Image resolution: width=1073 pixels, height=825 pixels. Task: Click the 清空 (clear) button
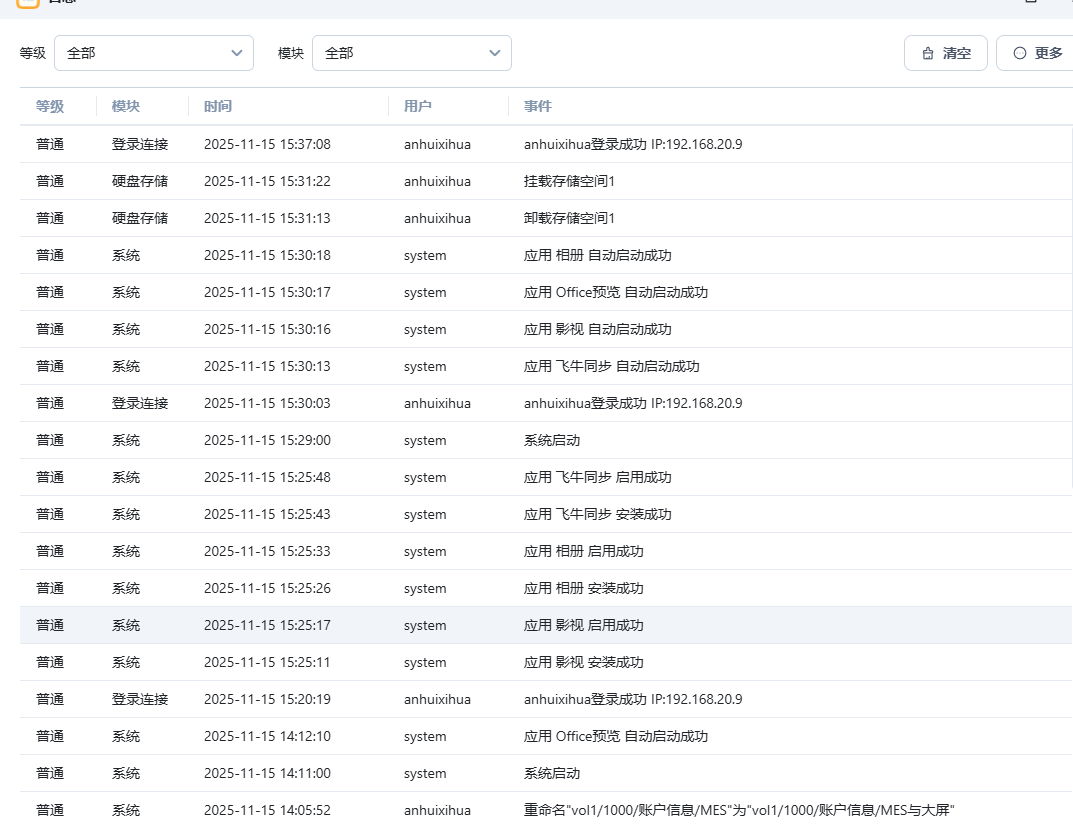[x=945, y=53]
